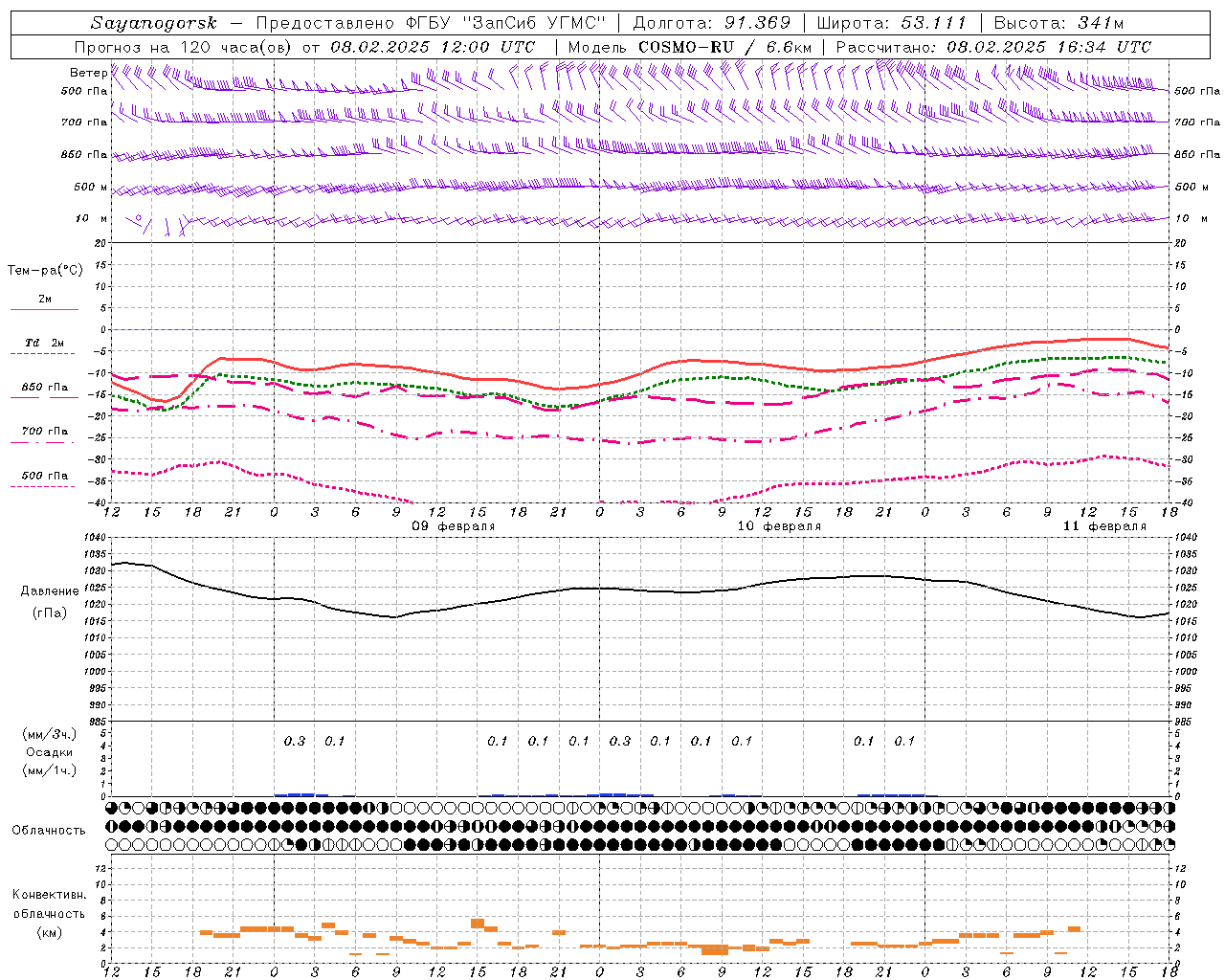
Task: Click the (мм/3ч.) precipitation unit label
Action: 50,734
